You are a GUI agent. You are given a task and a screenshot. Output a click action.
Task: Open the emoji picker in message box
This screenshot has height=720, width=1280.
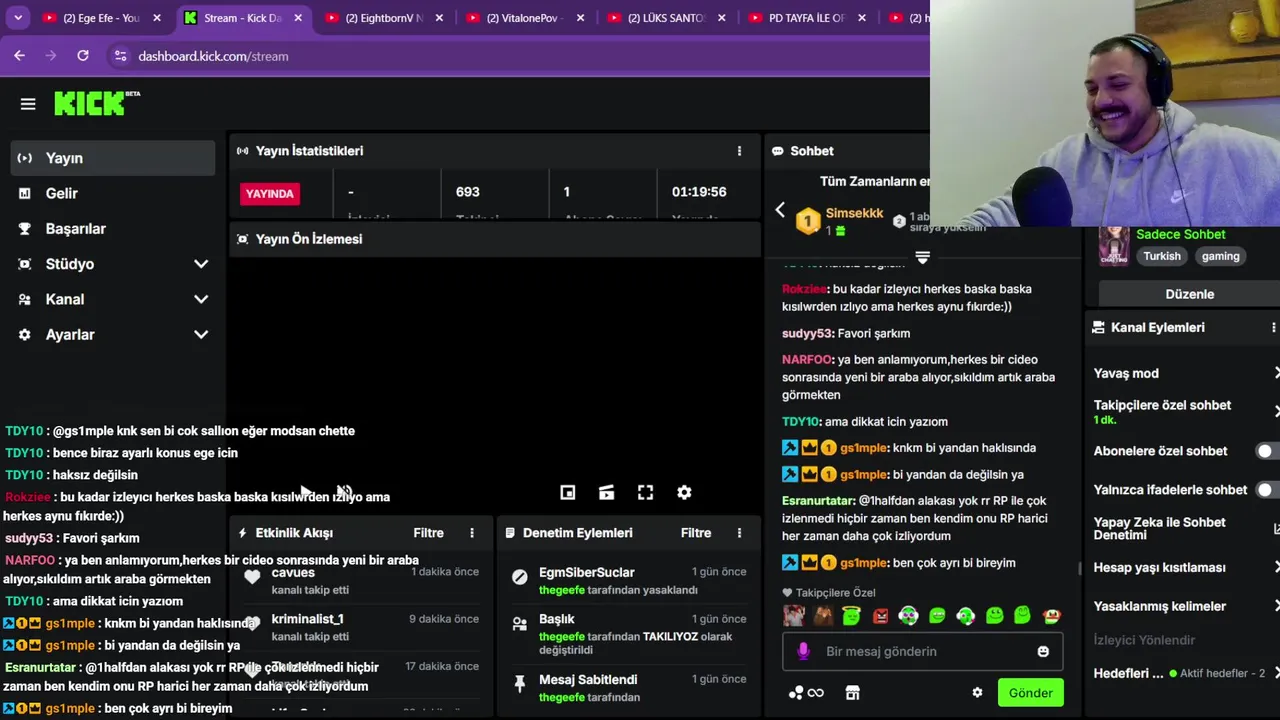(1043, 652)
